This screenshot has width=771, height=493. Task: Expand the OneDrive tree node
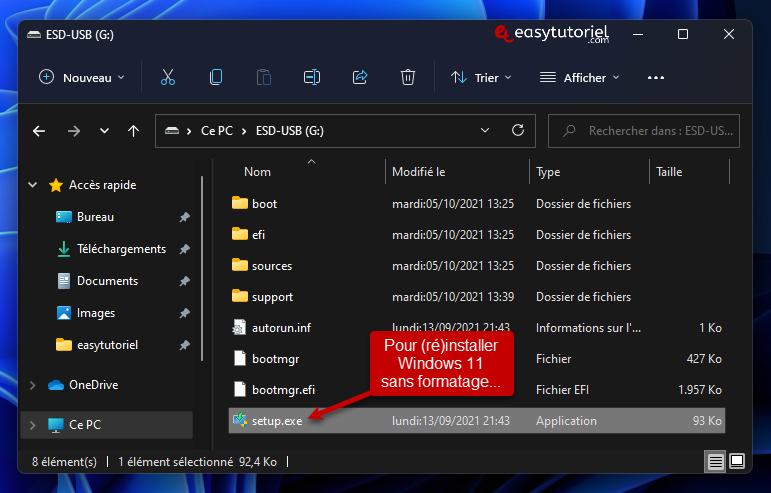tap(32, 385)
